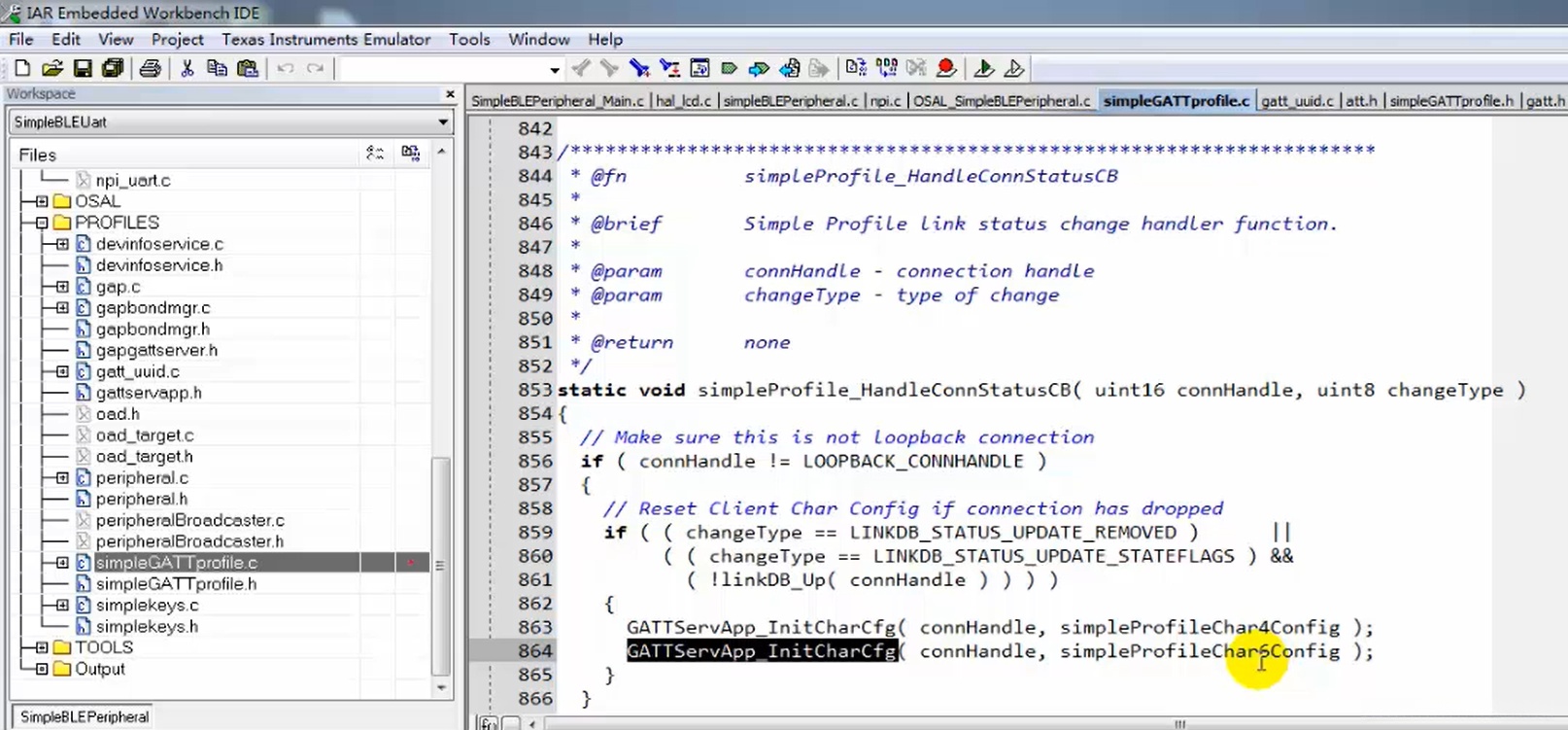This screenshot has height=730, width=1568.
Task: Switch to the simpleGATTprofile.h editor tab
Action: click(1451, 101)
